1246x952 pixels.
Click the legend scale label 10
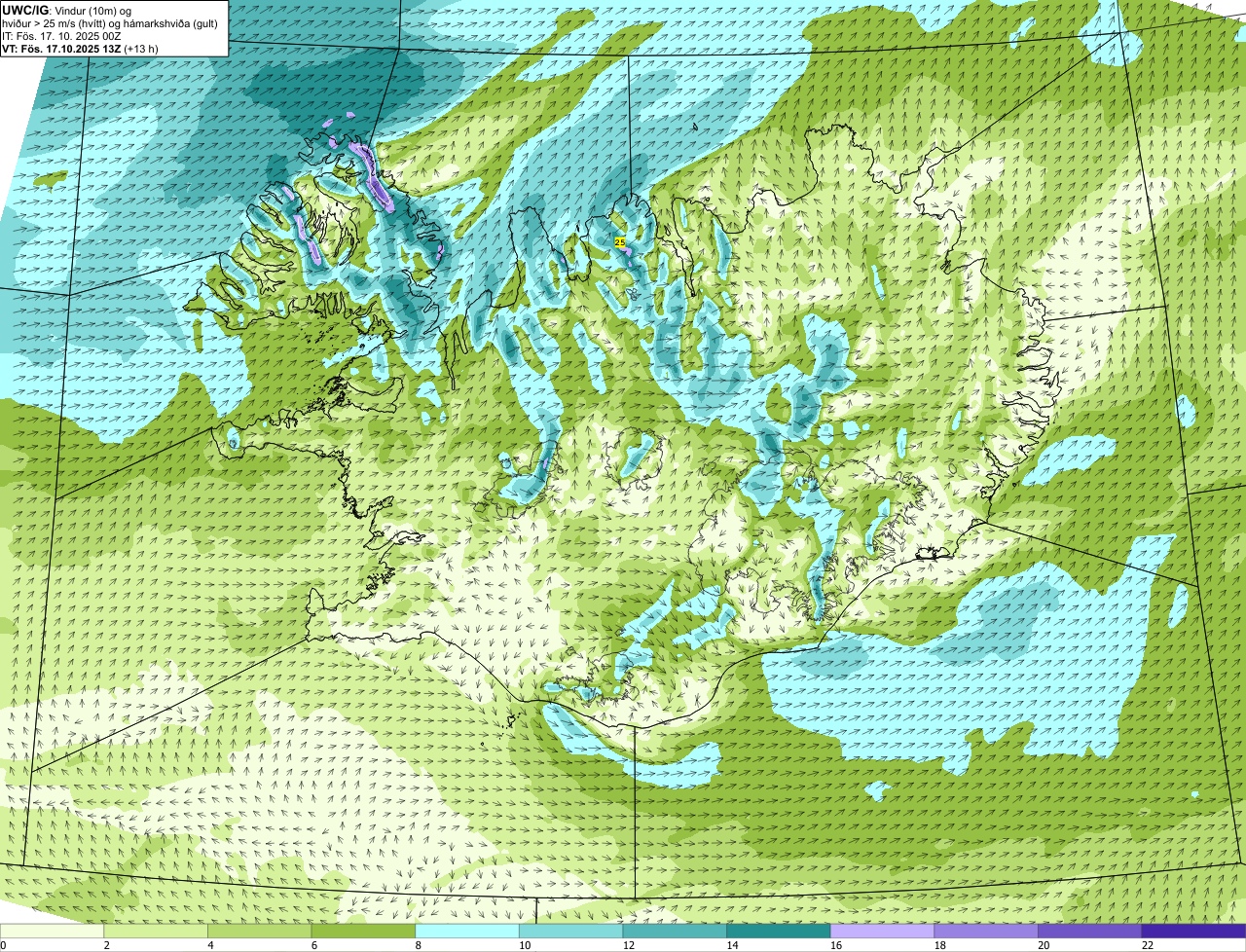(x=525, y=945)
